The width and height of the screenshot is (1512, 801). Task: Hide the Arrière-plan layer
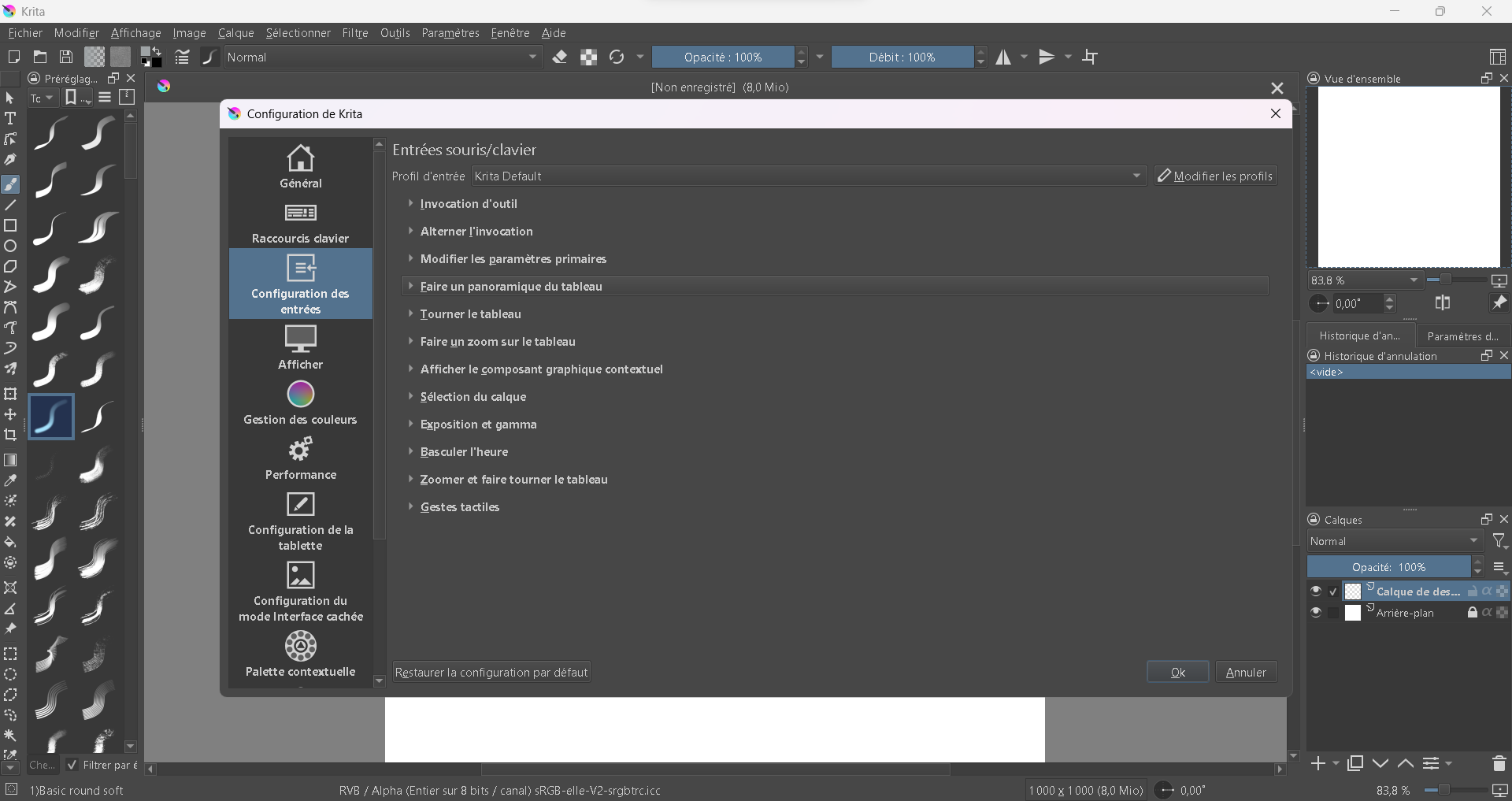pos(1315,612)
